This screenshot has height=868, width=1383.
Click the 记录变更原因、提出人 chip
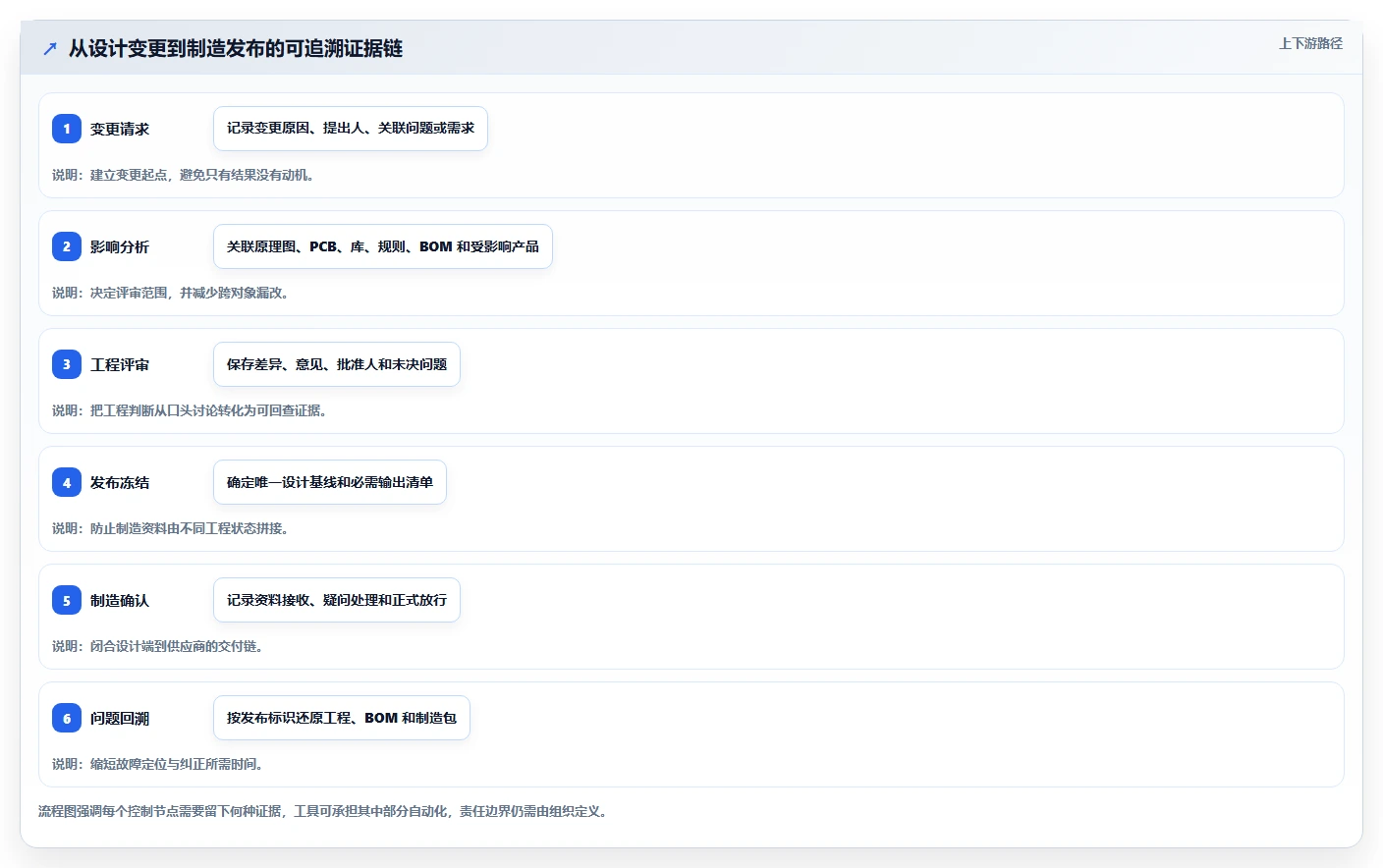point(351,129)
